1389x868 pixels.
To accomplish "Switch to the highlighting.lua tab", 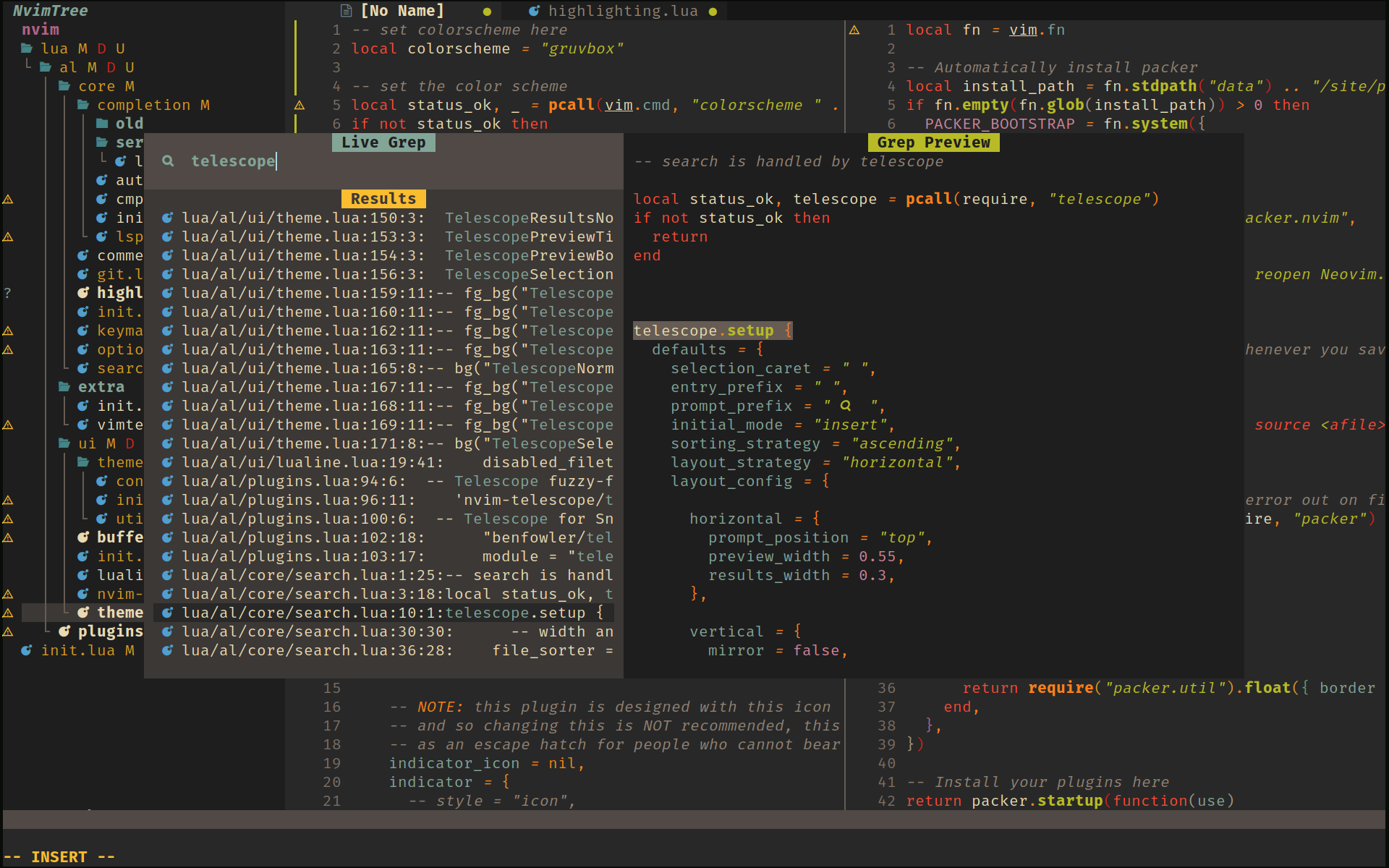I will (623, 11).
